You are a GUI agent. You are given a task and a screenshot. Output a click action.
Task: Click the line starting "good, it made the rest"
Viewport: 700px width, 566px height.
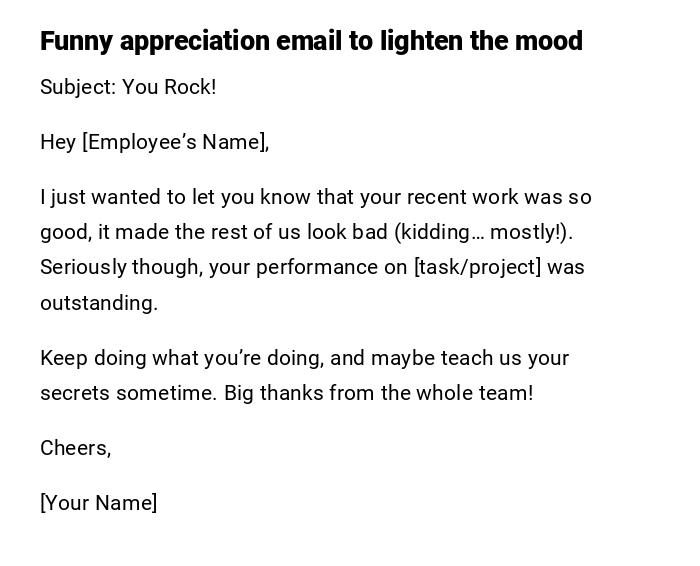coord(306,232)
